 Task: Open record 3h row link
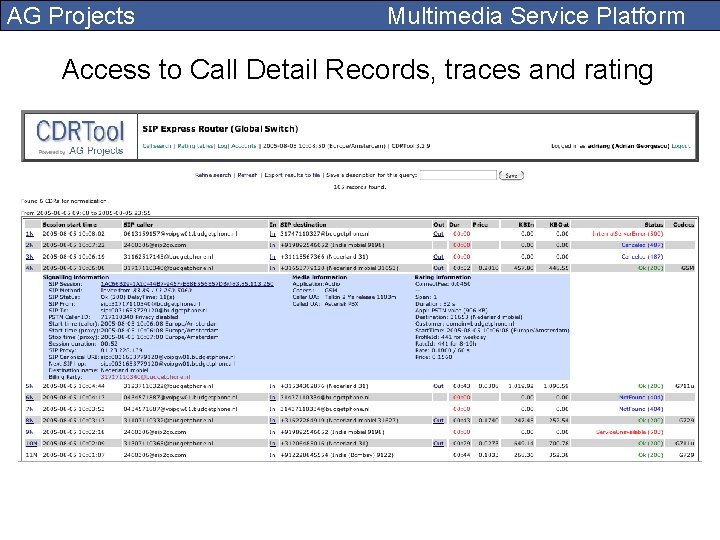29,257
